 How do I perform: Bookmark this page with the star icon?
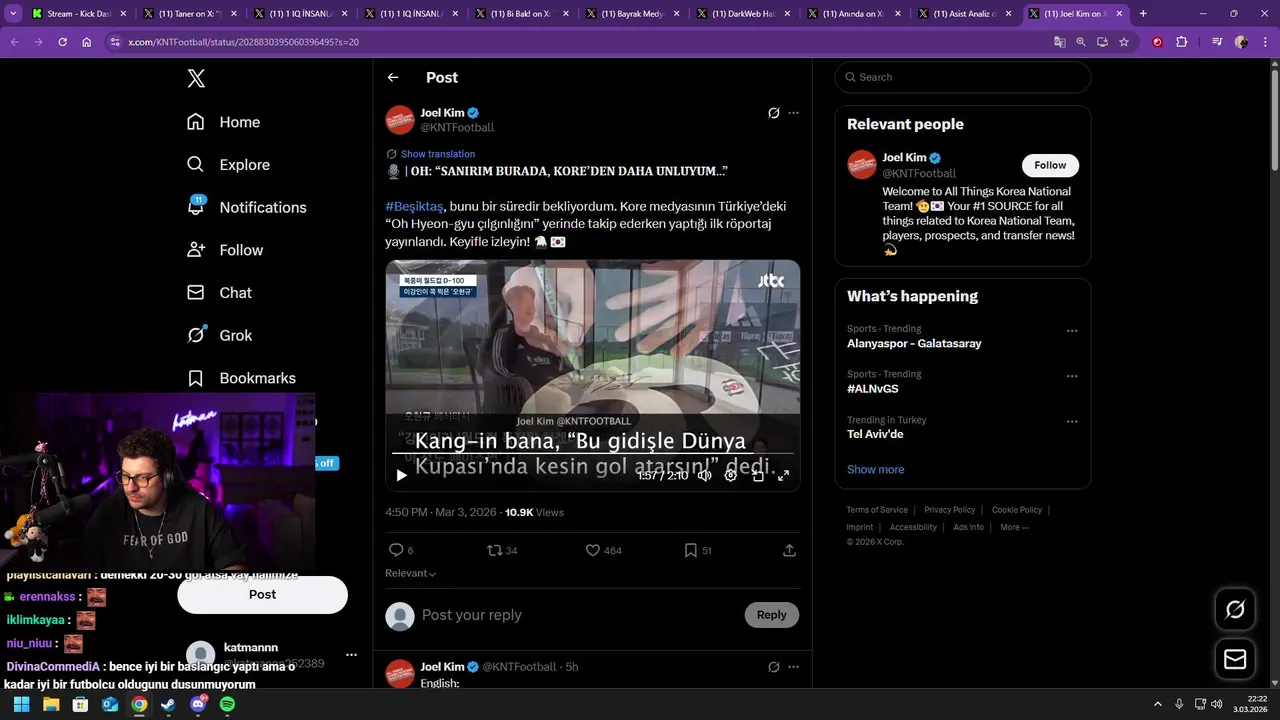tap(1124, 42)
